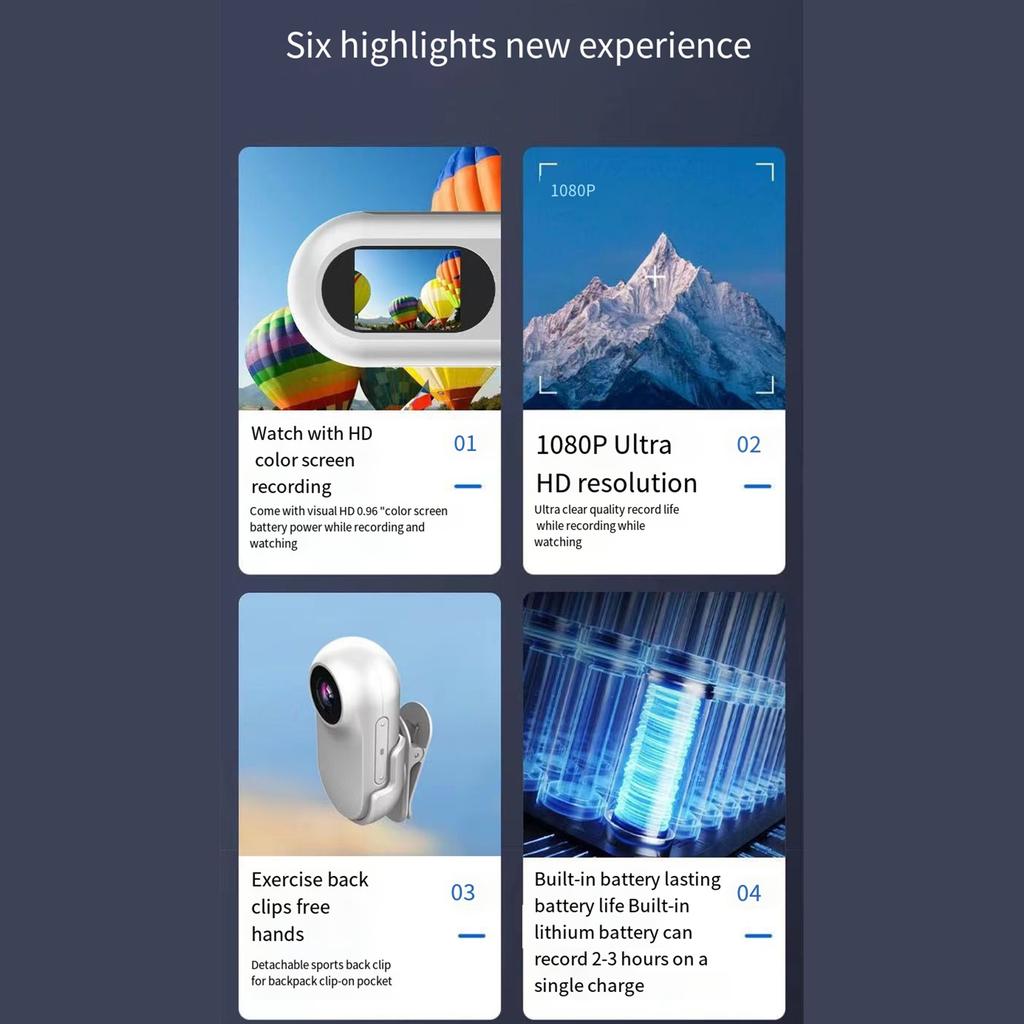The width and height of the screenshot is (1024, 1024).
Task: Open the white clip camera product image
Action: click(370, 724)
